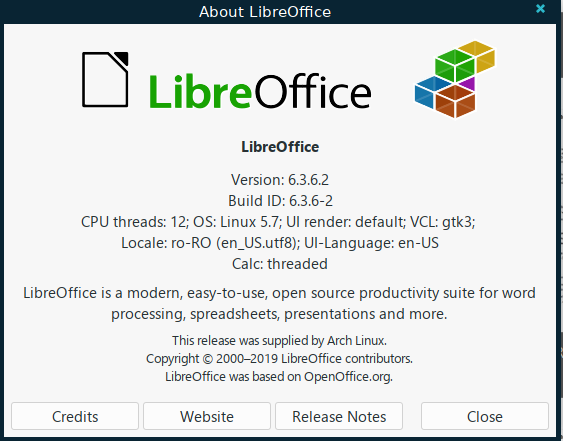563x441 pixels.
Task: Click the colored cubes icon
Action: click(x=455, y=79)
